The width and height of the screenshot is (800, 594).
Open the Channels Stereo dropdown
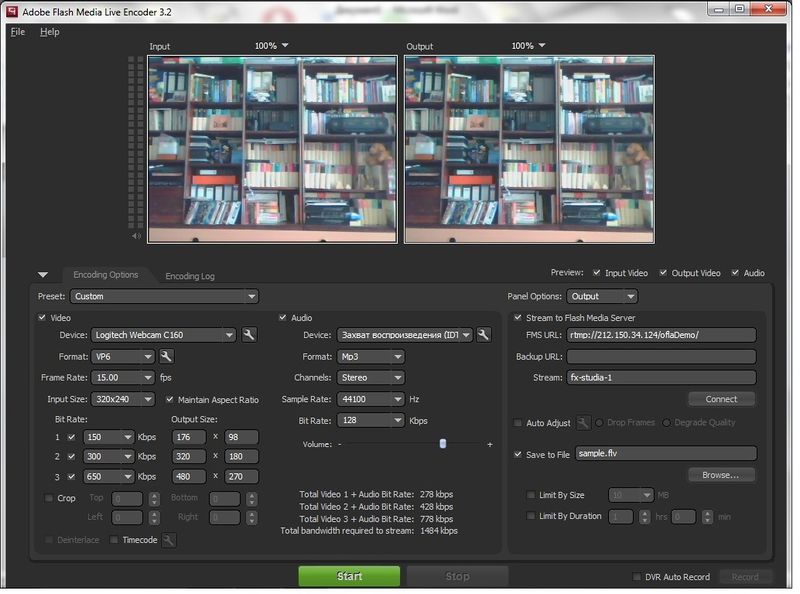370,378
